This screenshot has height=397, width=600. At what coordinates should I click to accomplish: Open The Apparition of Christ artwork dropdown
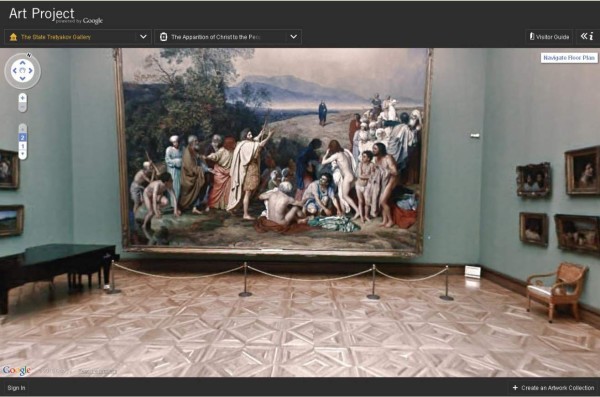228,37
